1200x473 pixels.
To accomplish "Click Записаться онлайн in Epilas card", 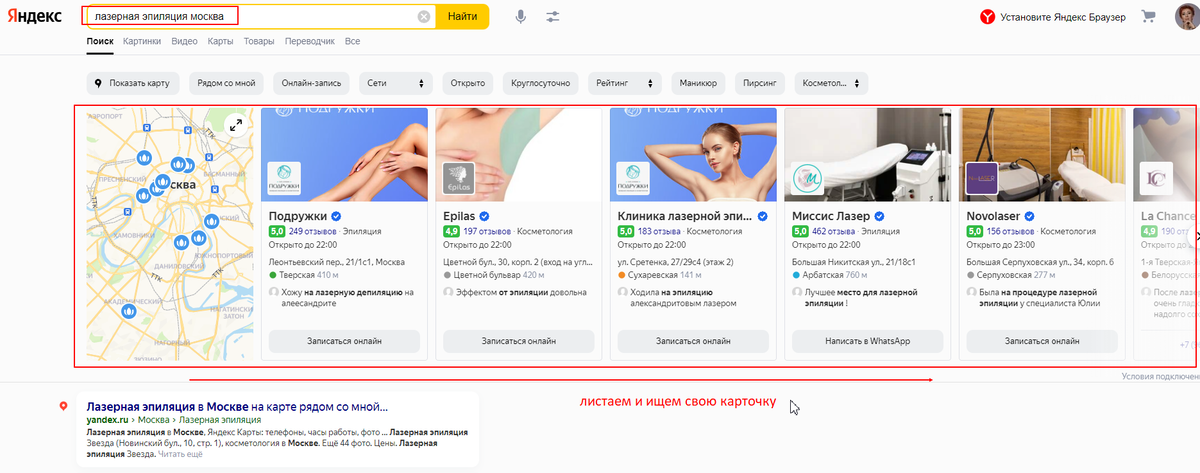I will (x=518, y=341).
